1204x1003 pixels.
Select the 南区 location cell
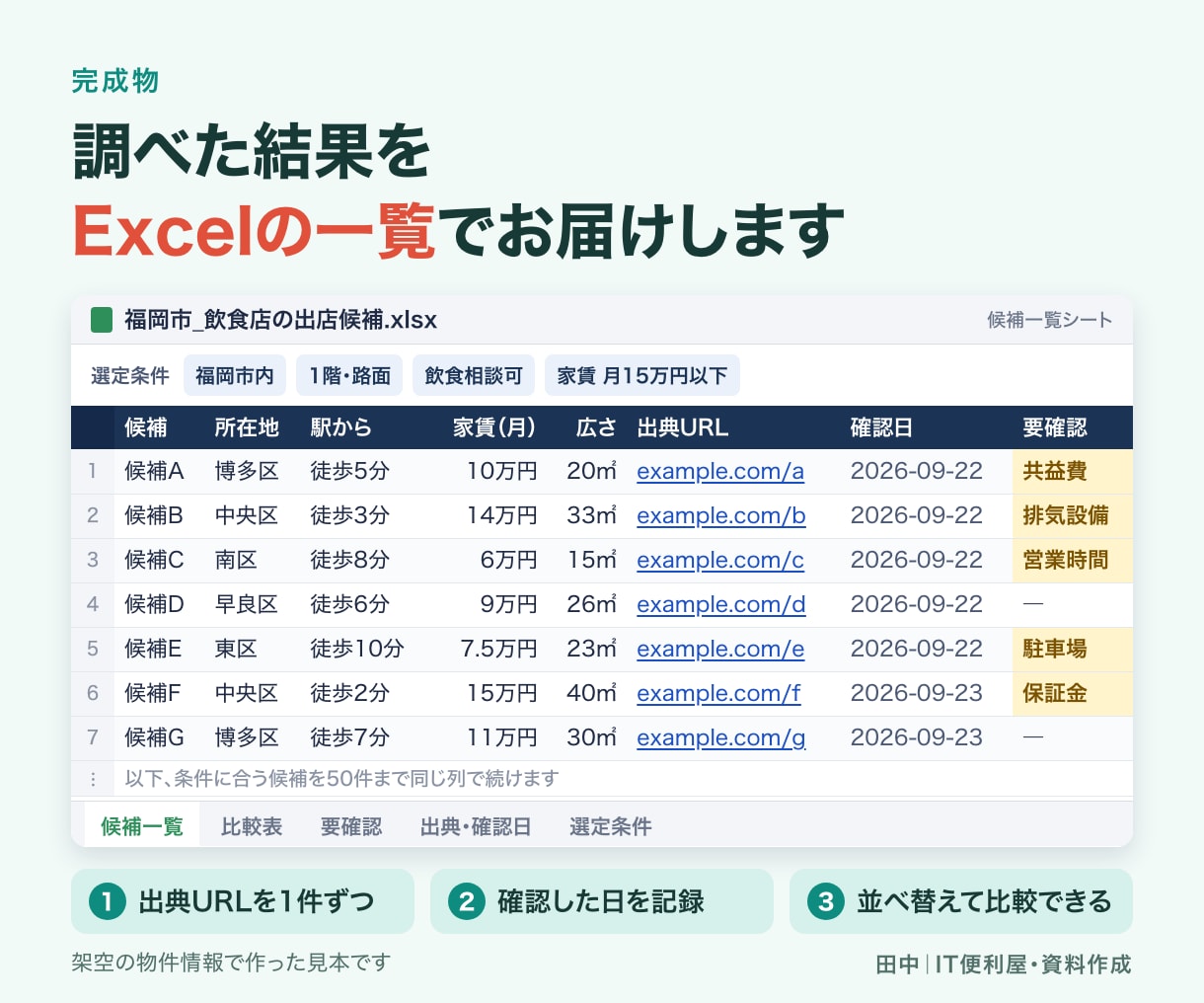tap(236, 560)
